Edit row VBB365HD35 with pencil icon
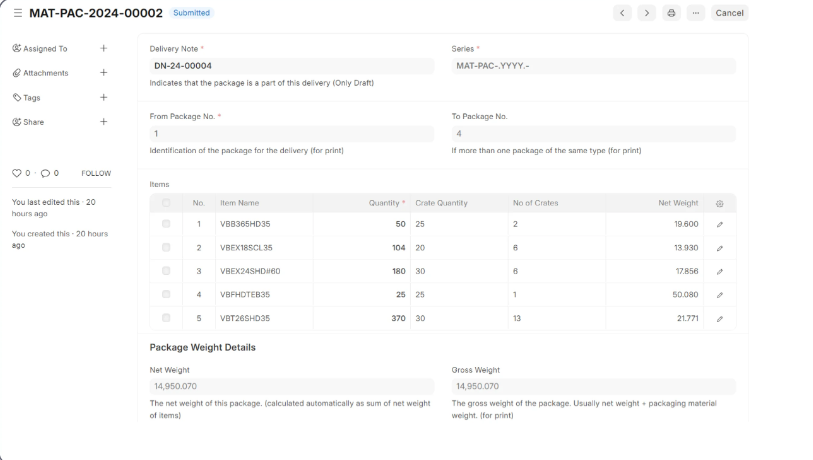Image resolution: width=813 pixels, height=460 pixels. pos(719,224)
